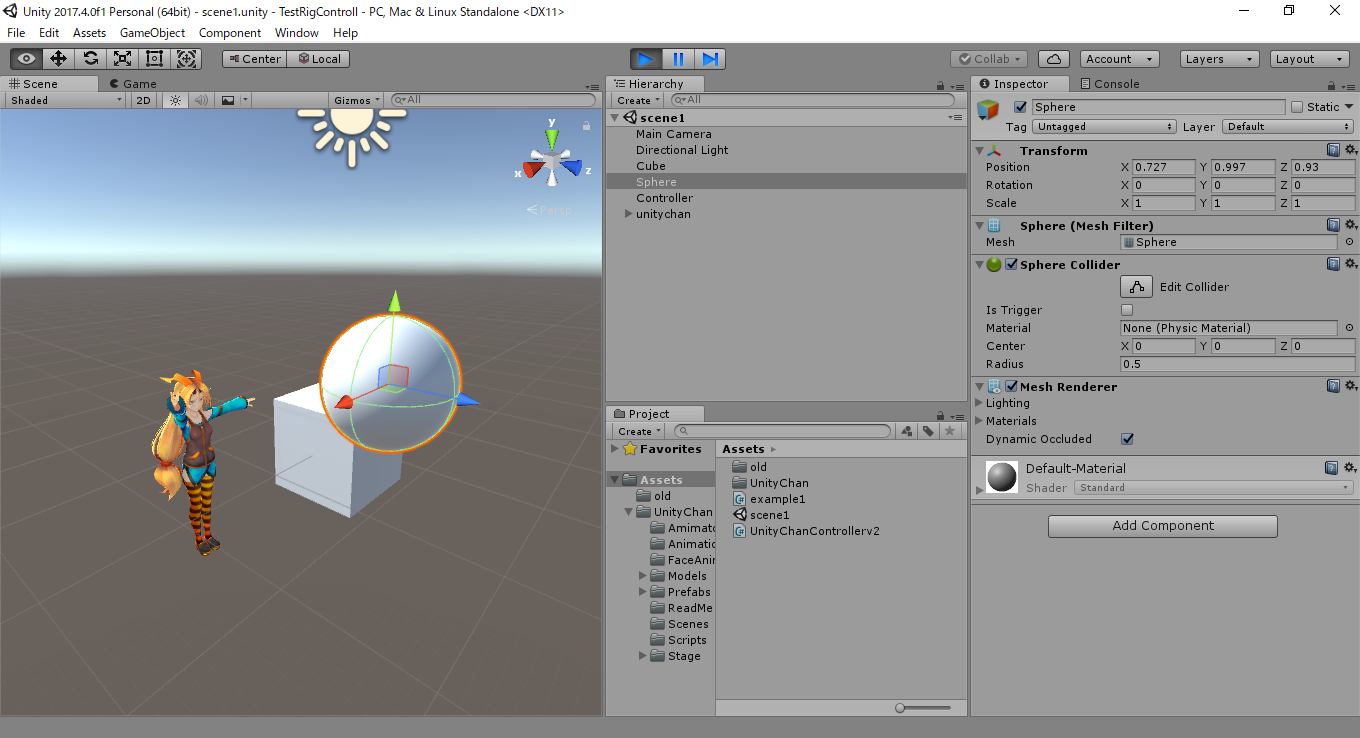Viewport: 1360px width, 738px height.
Task: Click the Pause button
Action: 678,59
